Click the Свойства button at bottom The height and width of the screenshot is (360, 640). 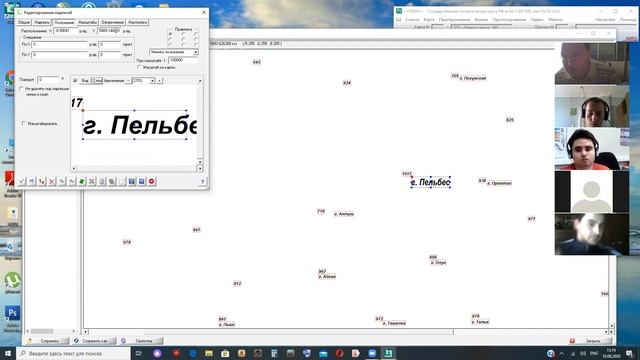[x=142, y=341]
